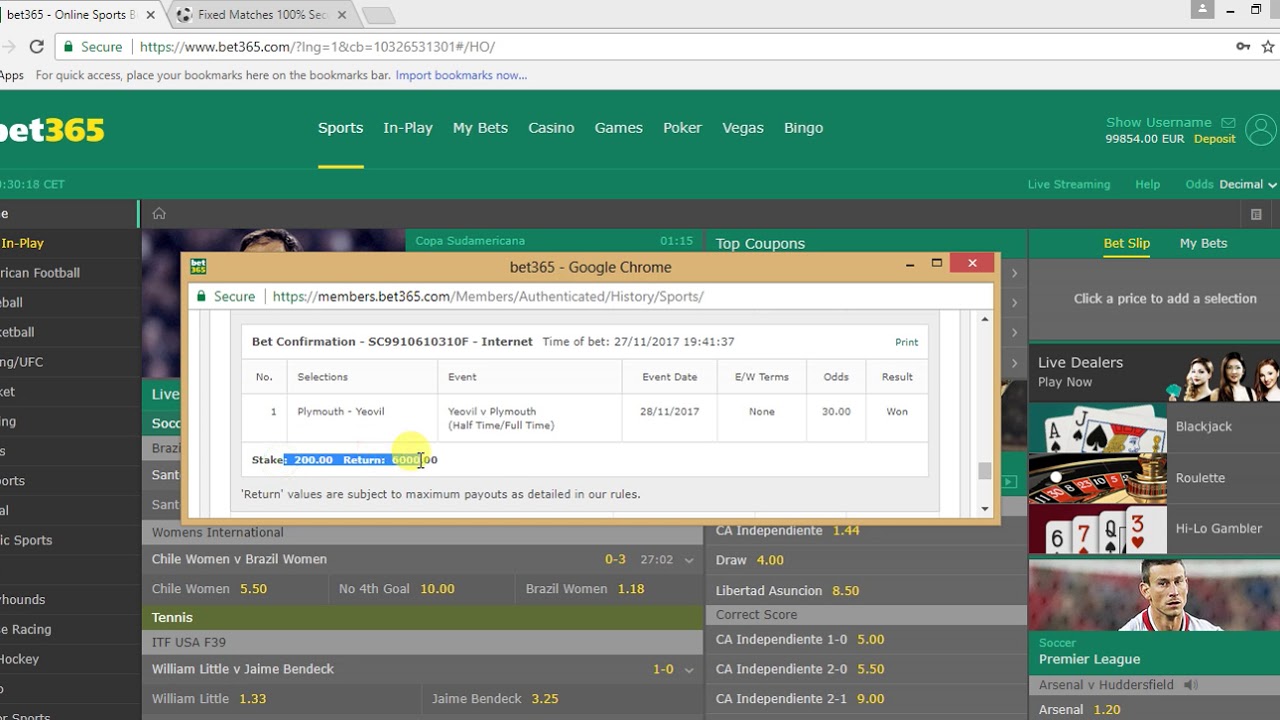Expand William Little v Jaime Bendeck match
This screenshot has width=1280, height=720.
pyautogui.click(x=689, y=670)
